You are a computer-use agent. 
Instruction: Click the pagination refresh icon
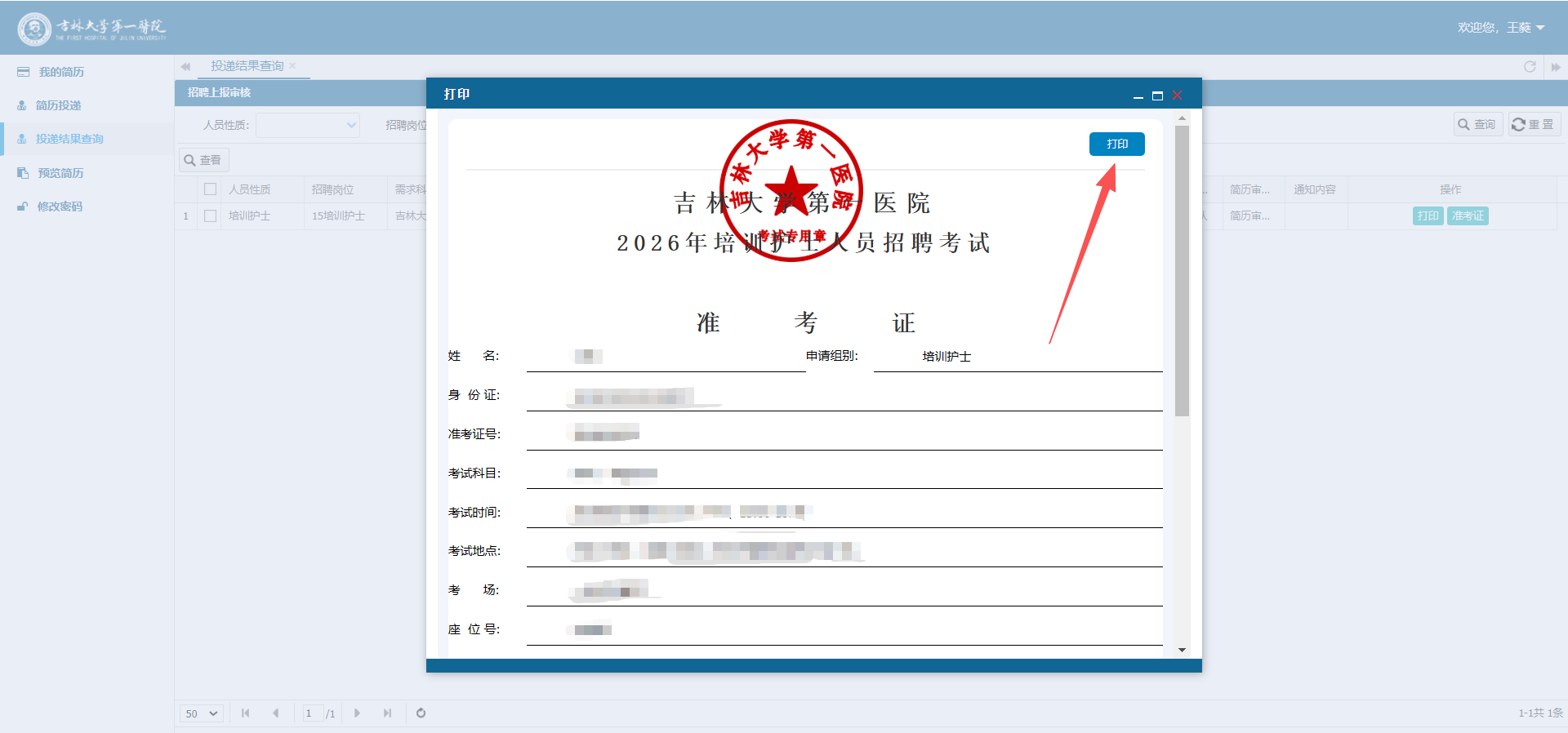421,713
